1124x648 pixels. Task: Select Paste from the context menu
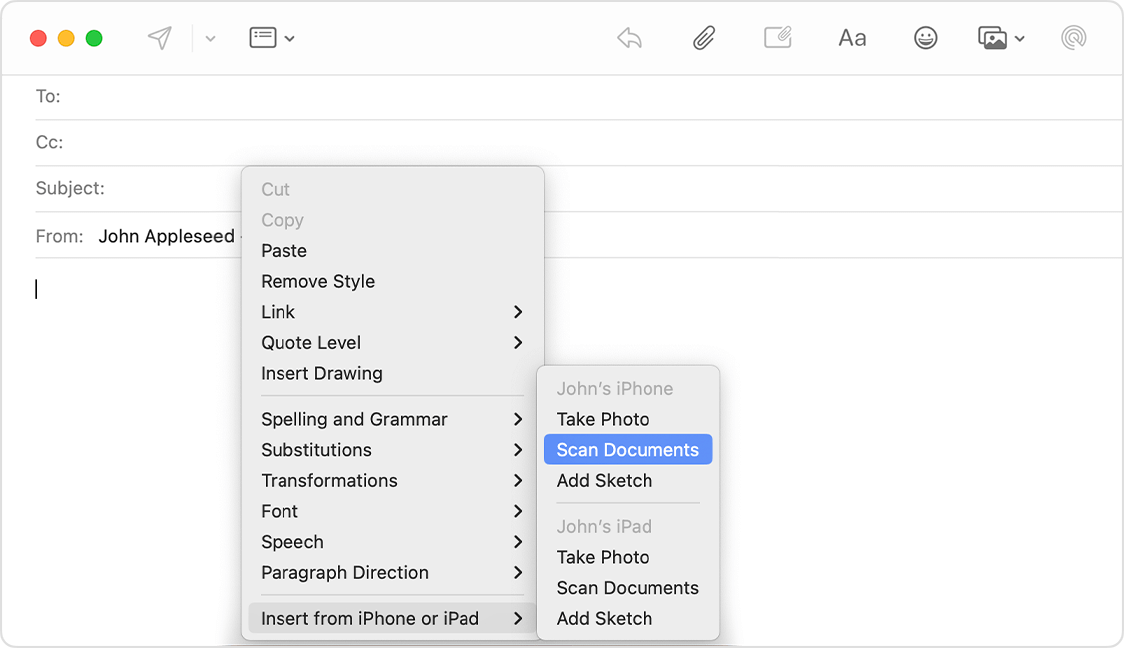tap(284, 250)
